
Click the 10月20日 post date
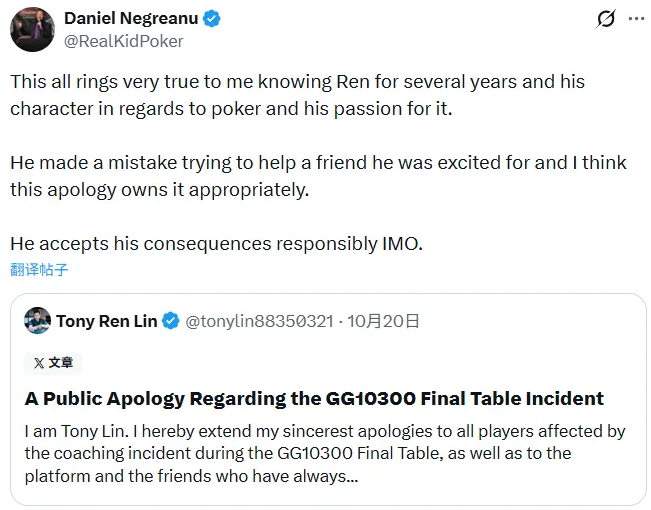(x=383, y=321)
